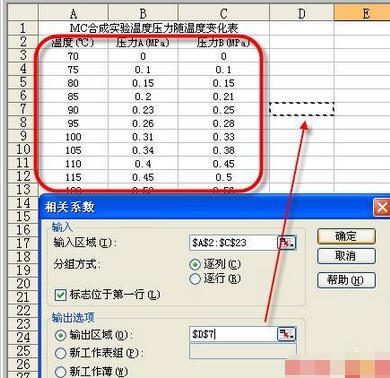This screenshot has height=378, width=390.
Task: Click temperature cell with value 115
Action: pyautogui.click(x=73, y=177)
